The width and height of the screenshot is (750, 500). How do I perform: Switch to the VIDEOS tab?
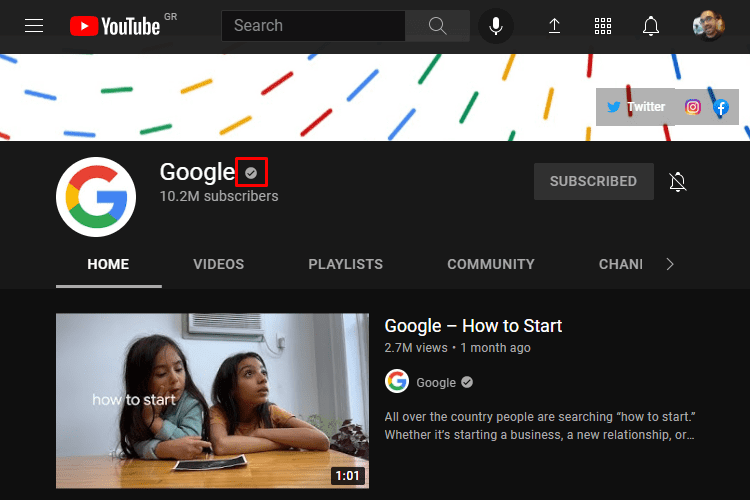pyautogui.click(x=219, y=264)
